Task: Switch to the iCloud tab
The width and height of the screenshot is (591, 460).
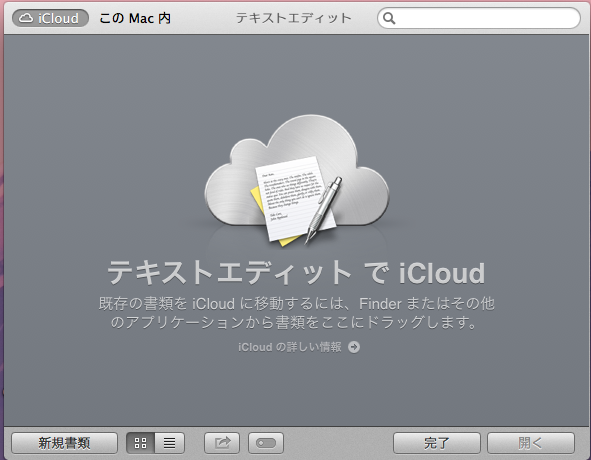Action: (51, 18)
